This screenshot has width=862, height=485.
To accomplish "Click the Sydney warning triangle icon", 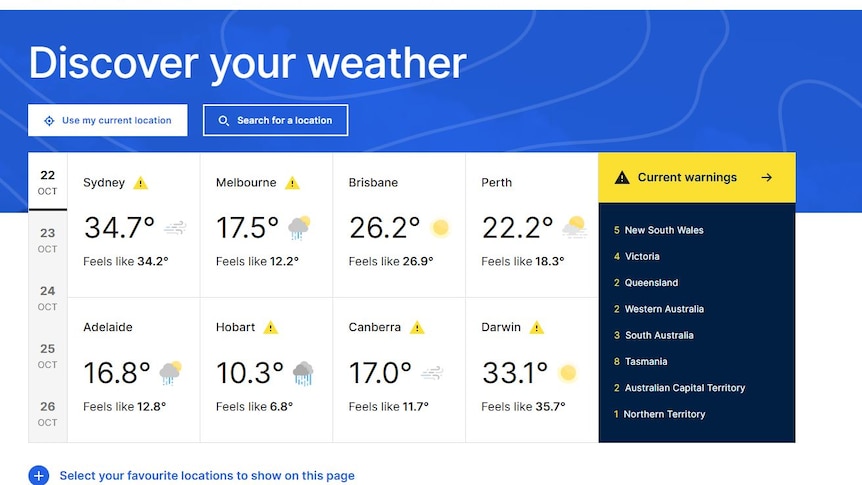I will click(141, 183).
